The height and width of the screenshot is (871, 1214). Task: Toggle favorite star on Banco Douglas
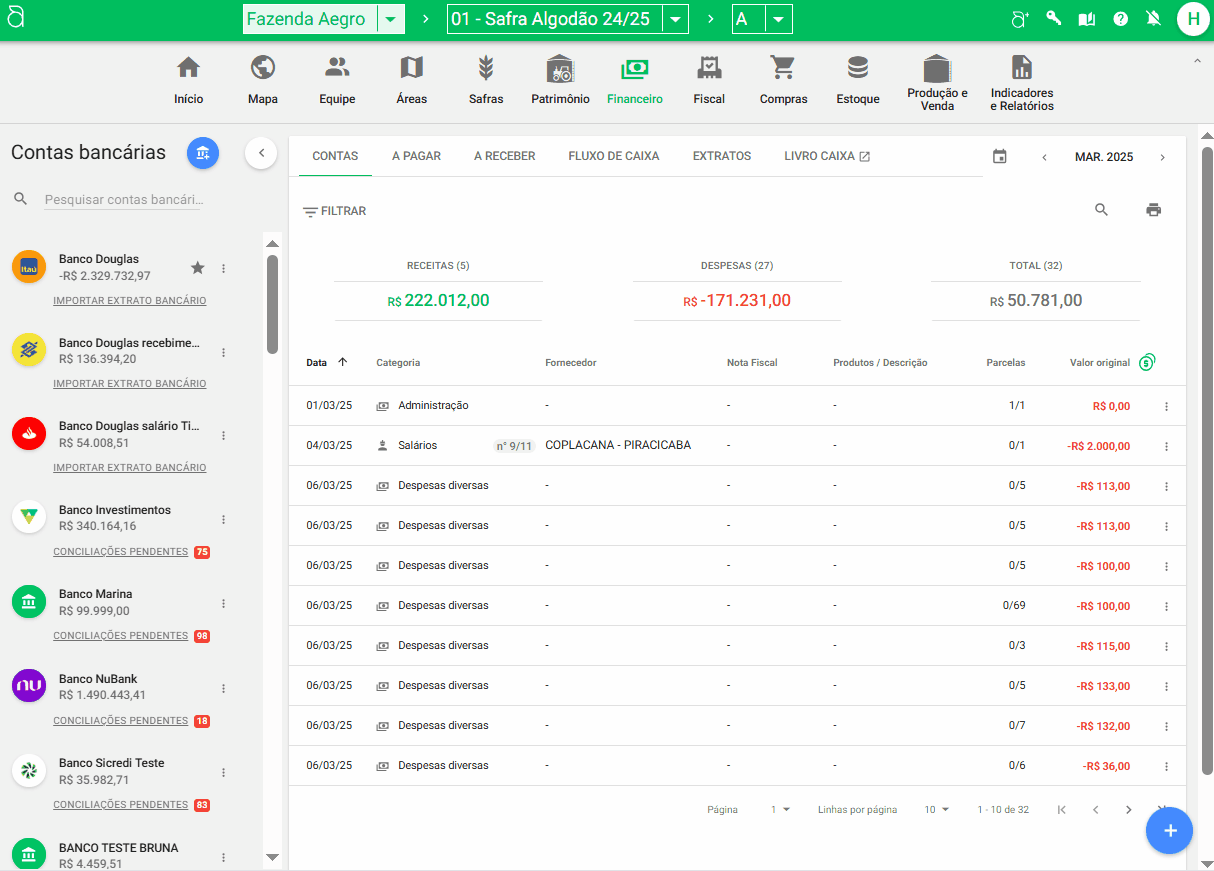(198, 267)
